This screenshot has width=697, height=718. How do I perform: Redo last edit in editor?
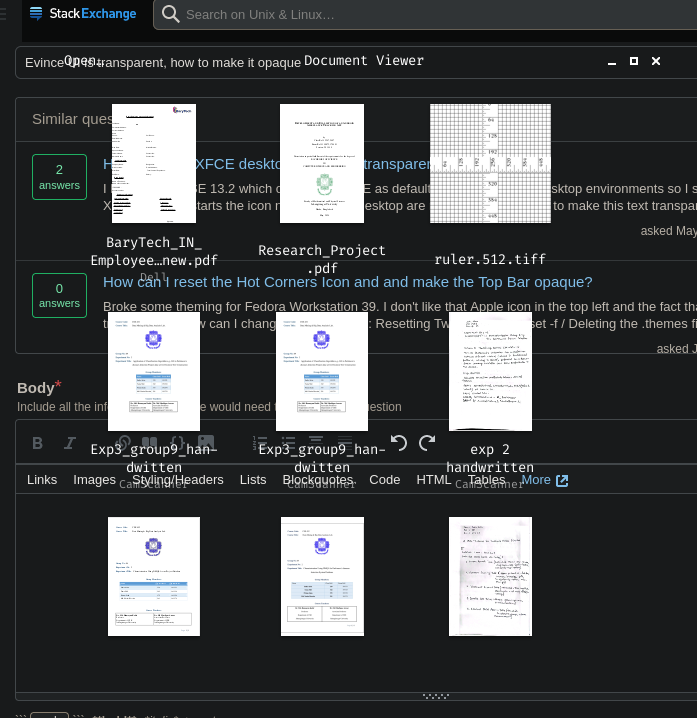(x=427, y=443)
